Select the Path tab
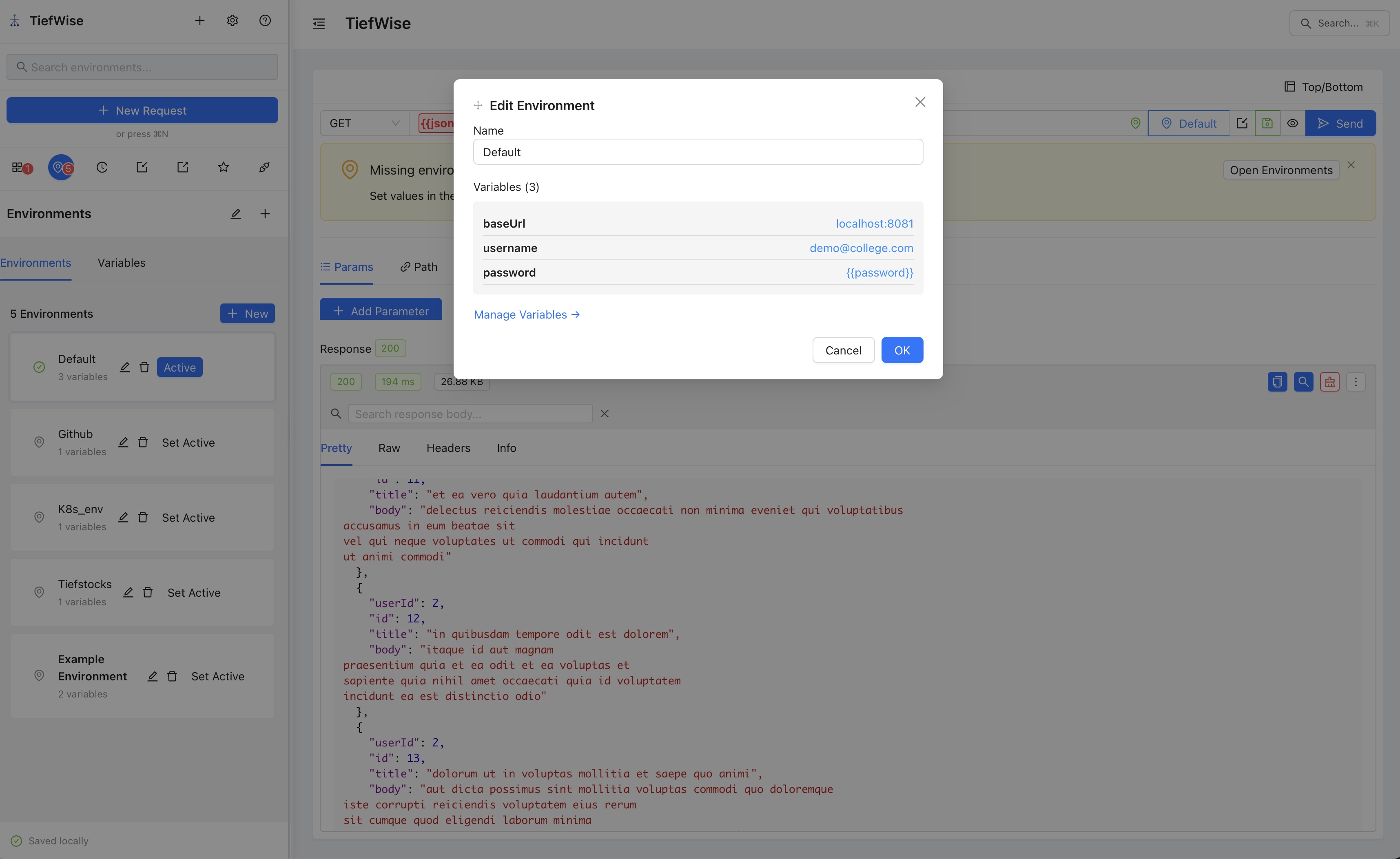Viewport: 1400px width, 859px height. [x=419, y=267]
